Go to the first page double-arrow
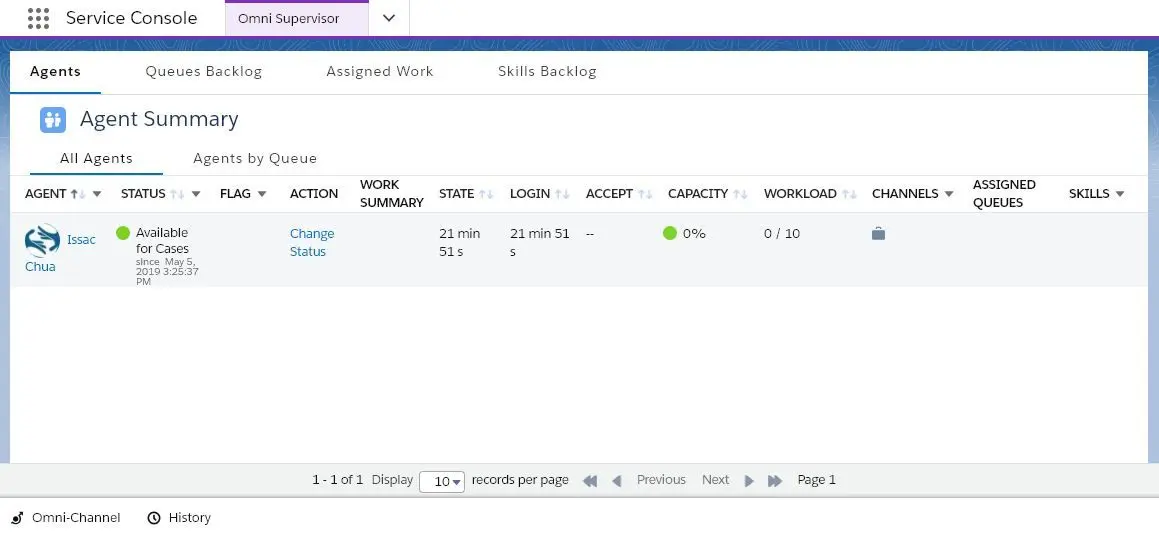This screenshot has width=1159, height=535. click(590, 481)
